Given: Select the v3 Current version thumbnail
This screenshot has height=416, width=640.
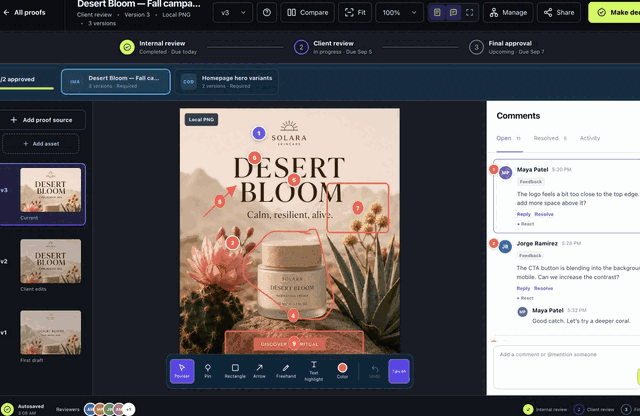Looking at the screenshot, I should point(51,190).
